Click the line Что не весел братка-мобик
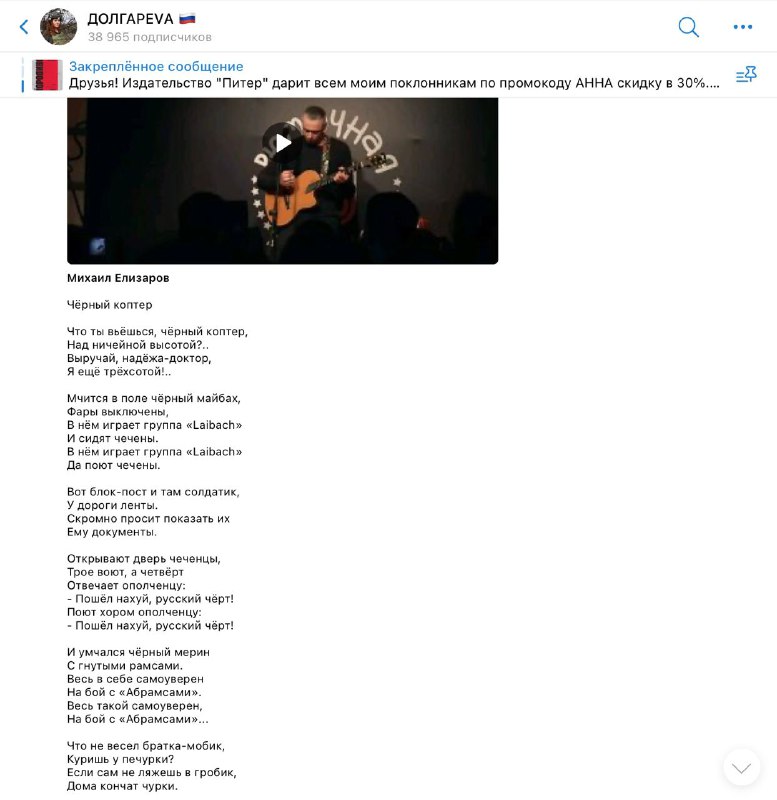Image resolution: width=777 pixels, height=800 pixels. click(x=146, y=746)
